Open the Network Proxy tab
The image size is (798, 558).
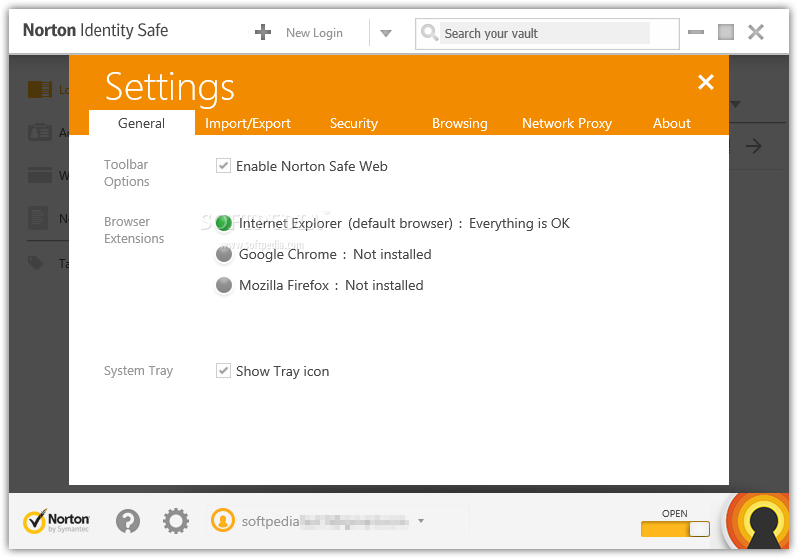click(566, 123)
